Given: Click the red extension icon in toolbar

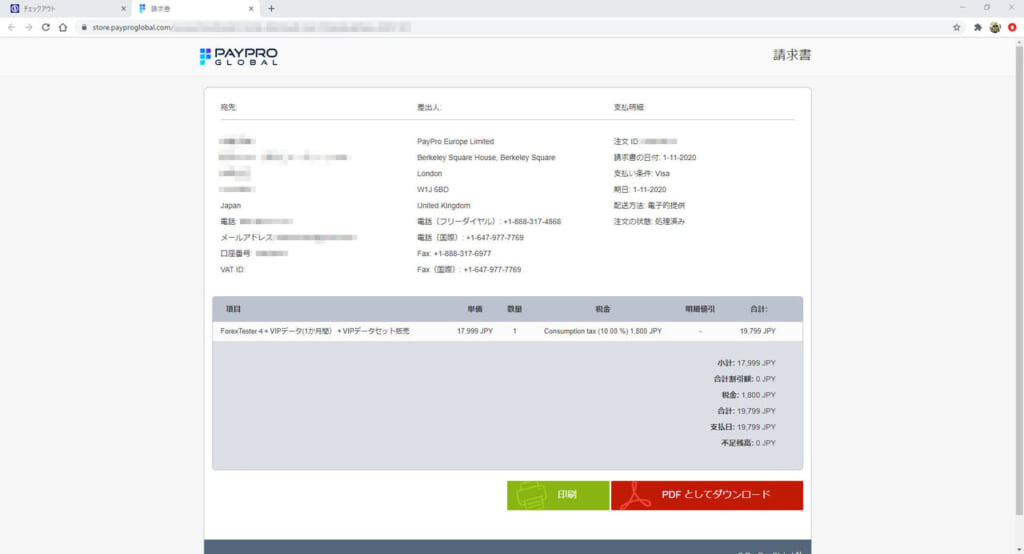Looking at the screenshot, I should 1012,27.
